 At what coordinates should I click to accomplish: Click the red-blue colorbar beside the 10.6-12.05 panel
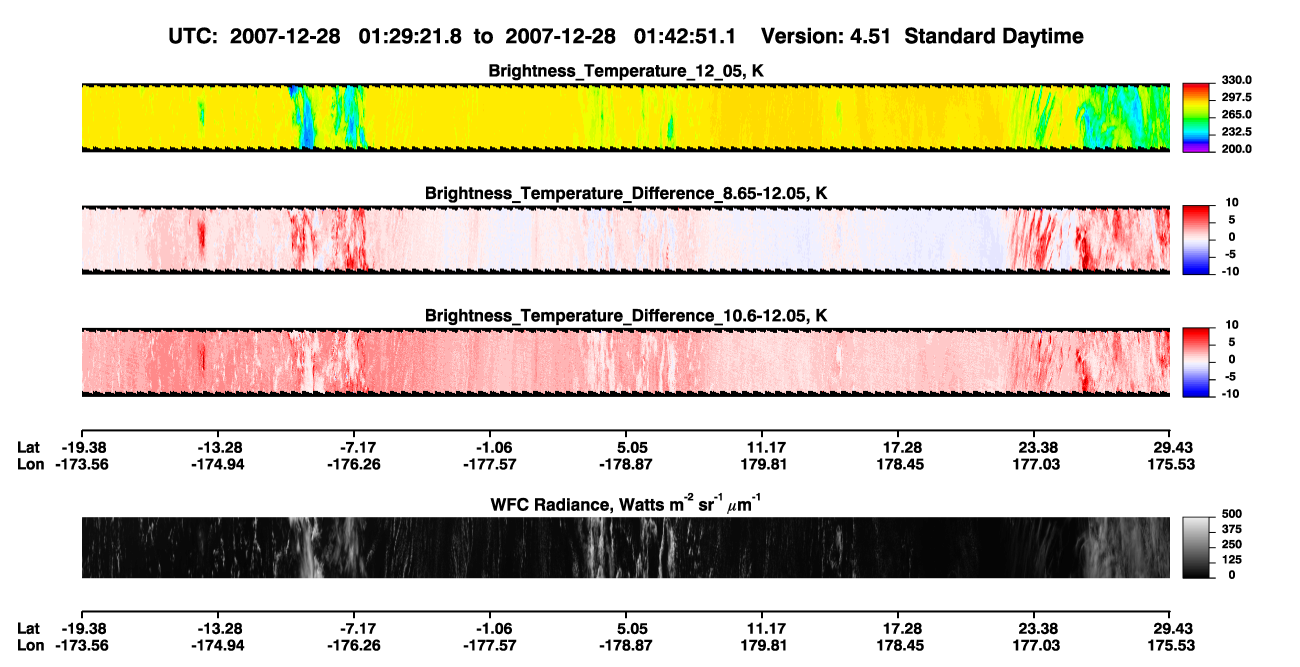click(x=1196, y=361)
